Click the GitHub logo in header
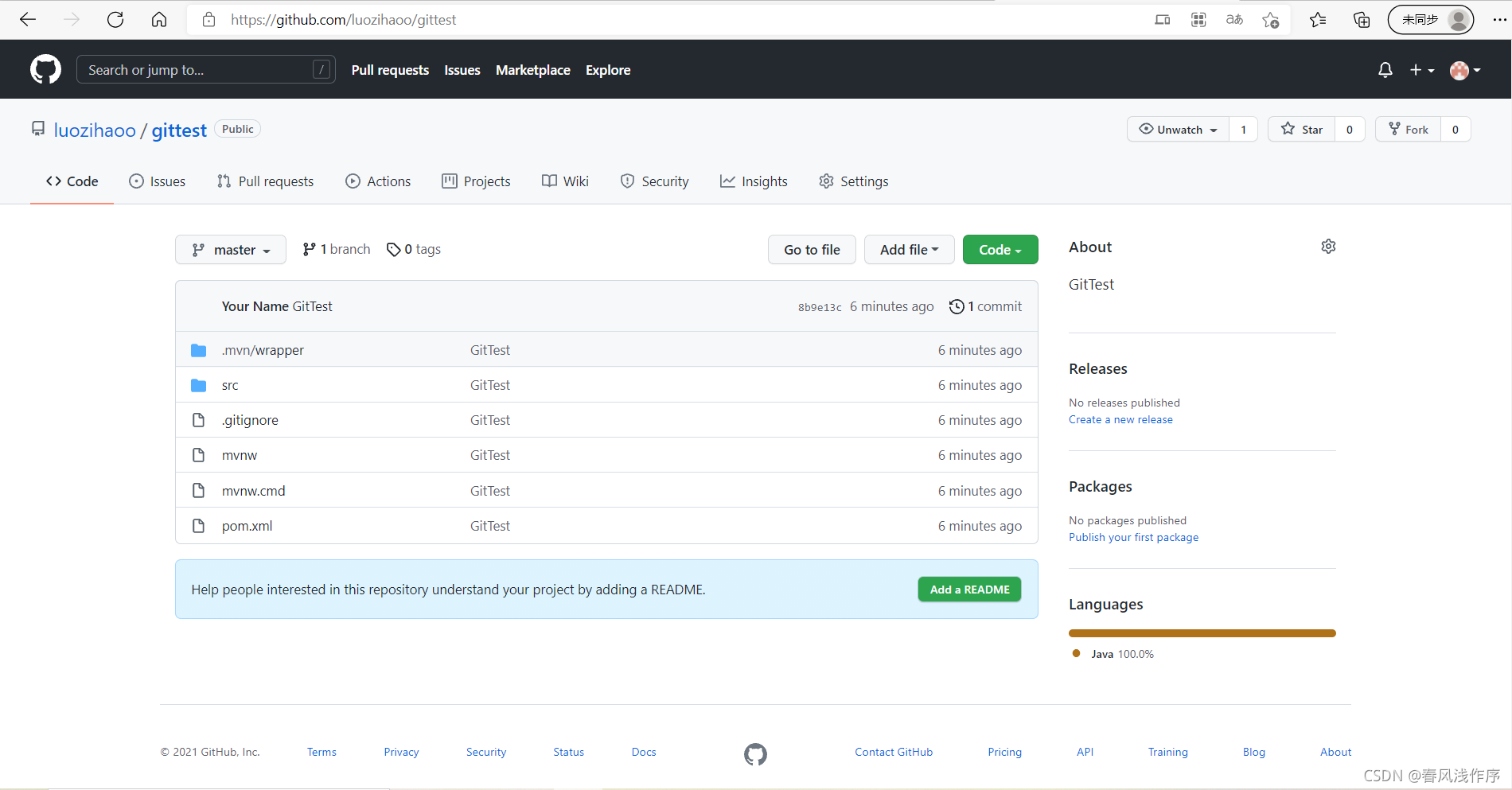The width and height of the screenshot is (1512, 790). 45,70
